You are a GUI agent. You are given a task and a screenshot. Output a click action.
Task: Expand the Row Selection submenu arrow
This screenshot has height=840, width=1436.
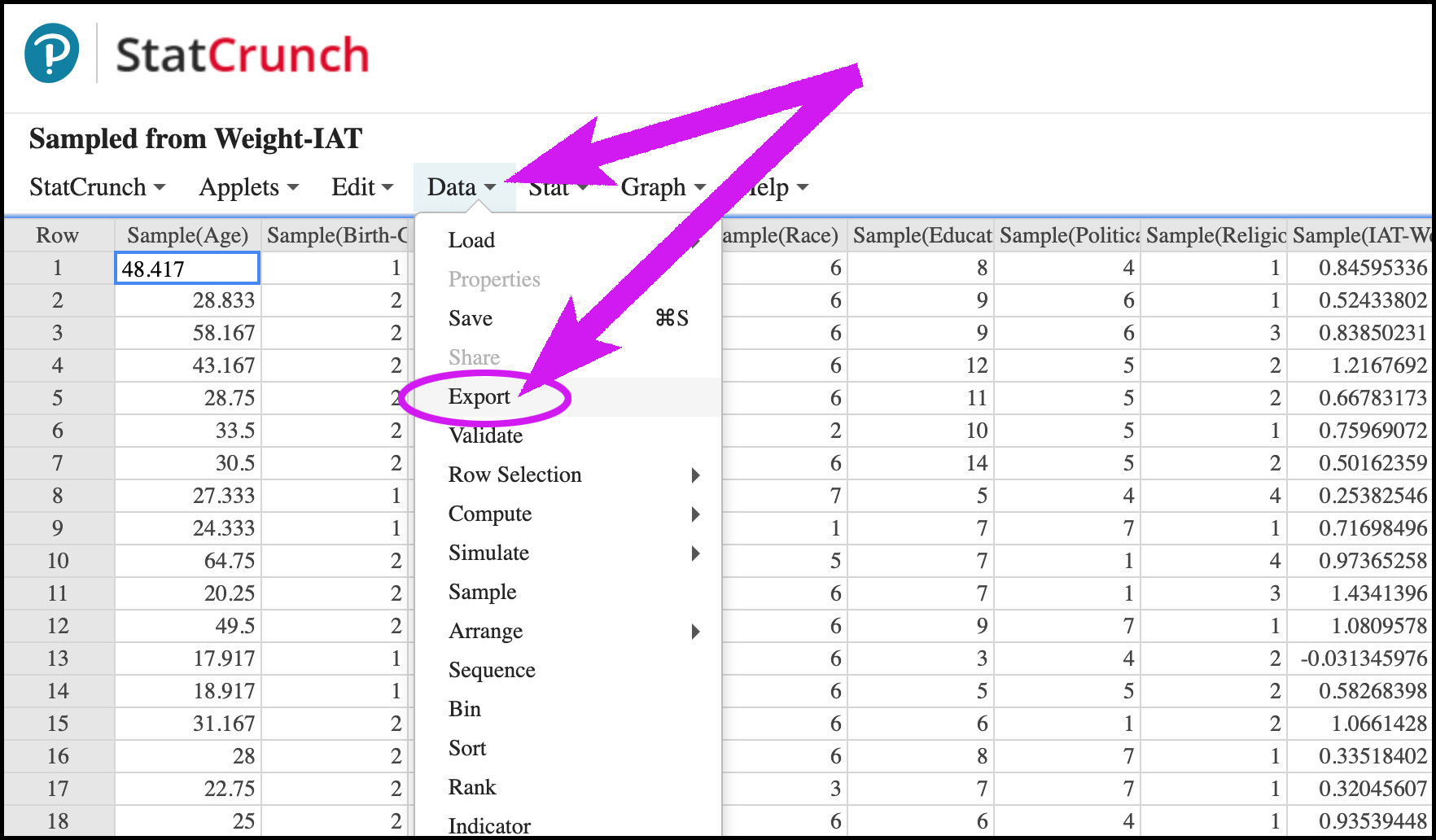click(x=695, y=475)
